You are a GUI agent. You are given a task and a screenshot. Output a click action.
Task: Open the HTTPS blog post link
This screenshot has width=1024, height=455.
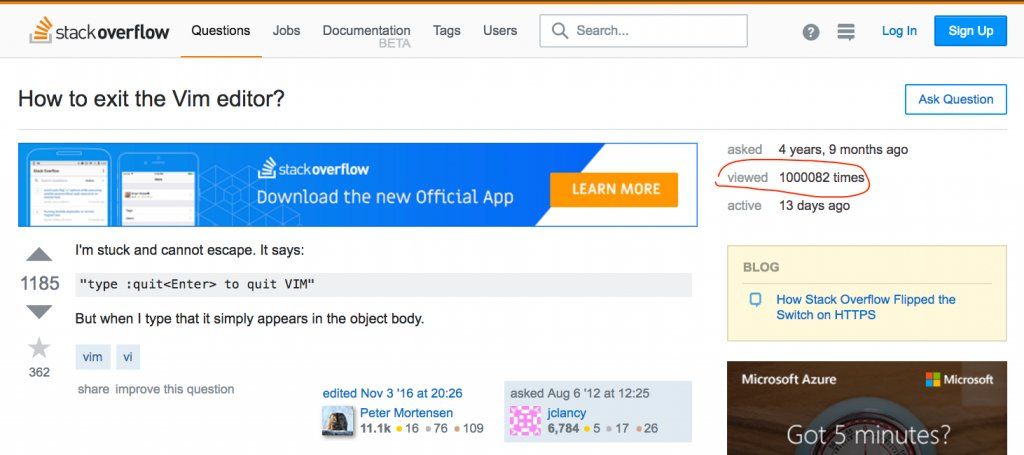tap(865, 307)
